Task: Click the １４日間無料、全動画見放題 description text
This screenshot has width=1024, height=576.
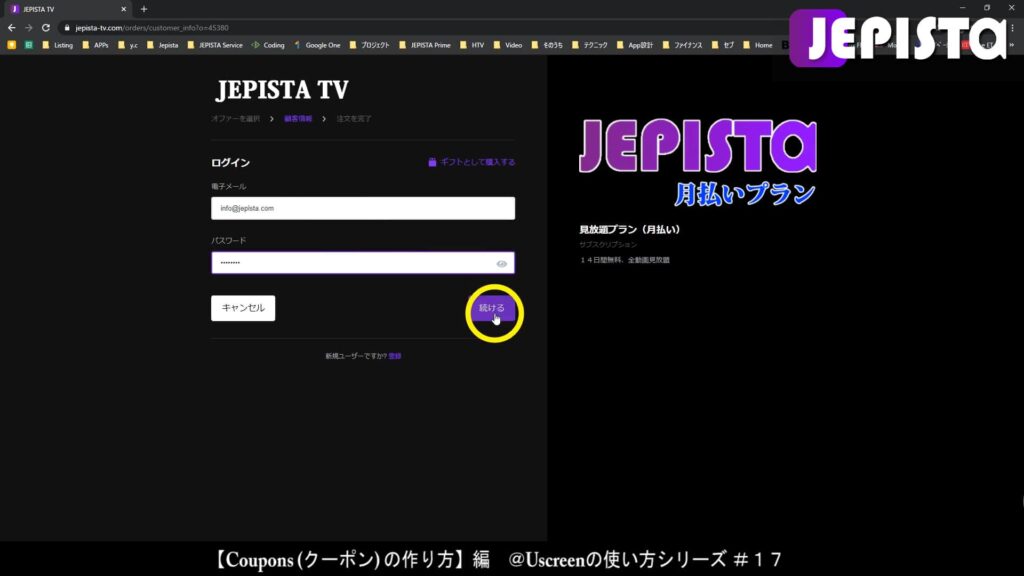Action: [624, 260]
